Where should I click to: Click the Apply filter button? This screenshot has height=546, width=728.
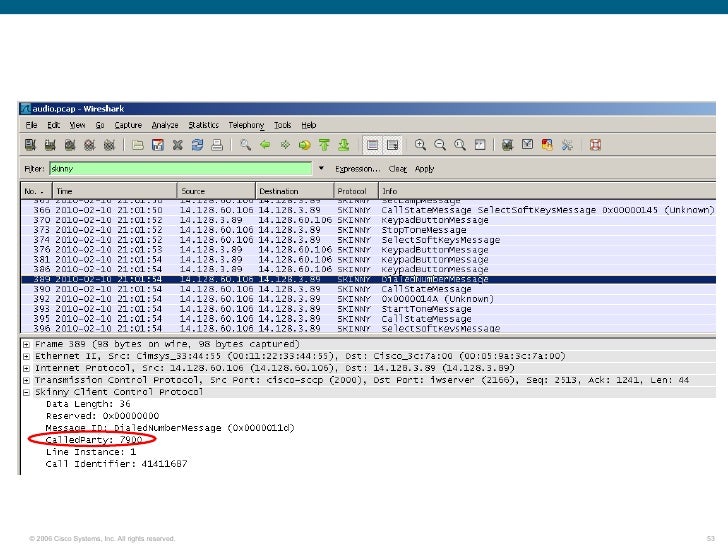click(x=424, y=169)
